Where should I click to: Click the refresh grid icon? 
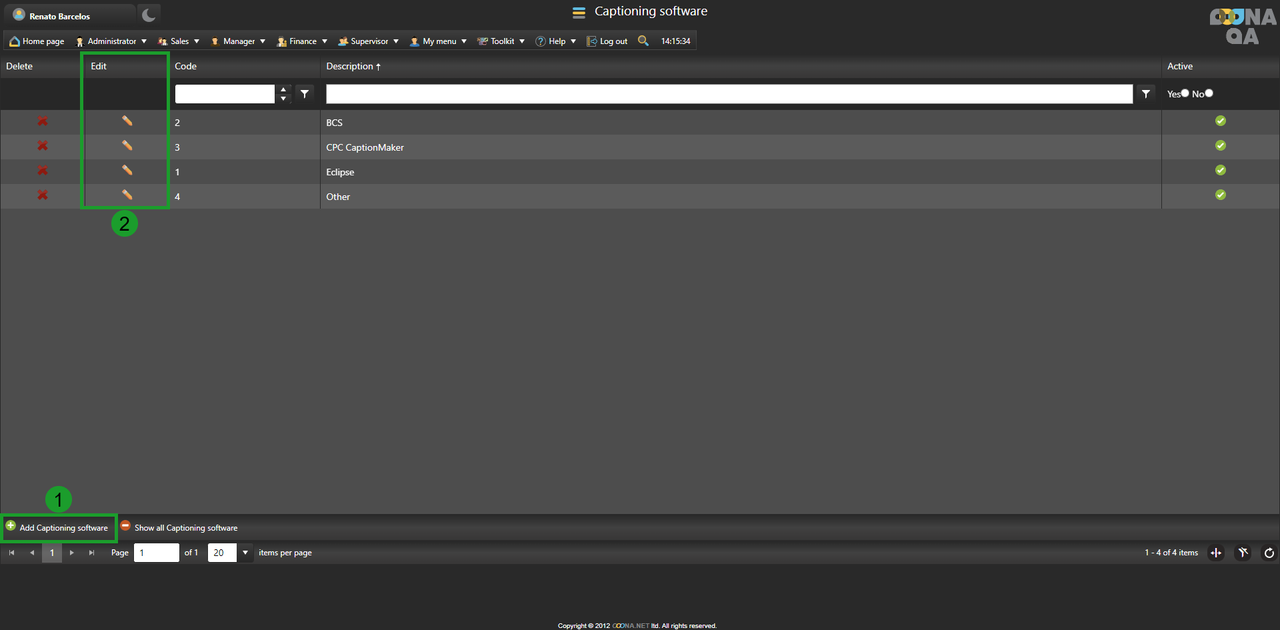click(1269, 553)
